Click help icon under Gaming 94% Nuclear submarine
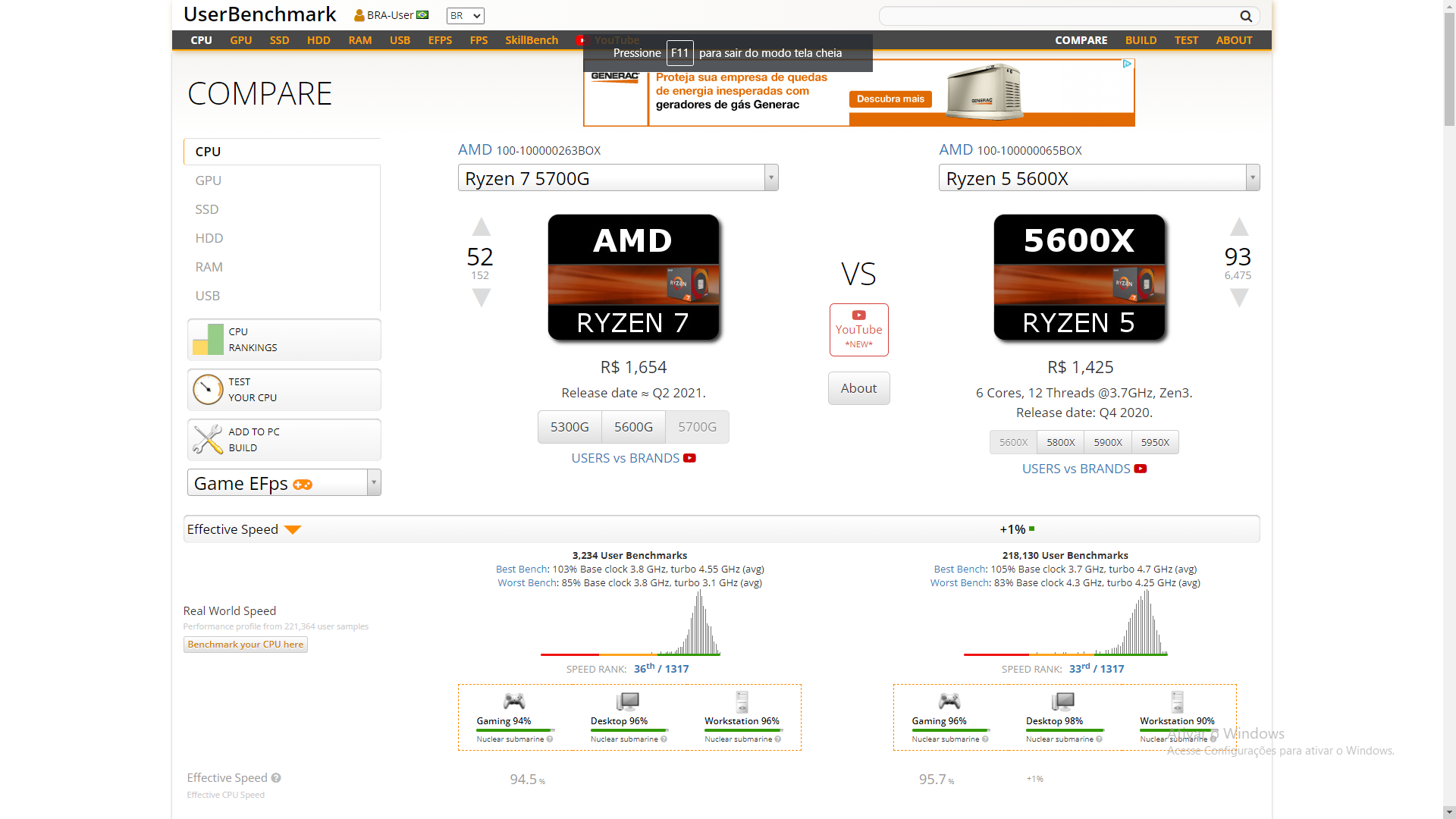The height and width of the screenshot is (819, 1456). tap(550, 739)
